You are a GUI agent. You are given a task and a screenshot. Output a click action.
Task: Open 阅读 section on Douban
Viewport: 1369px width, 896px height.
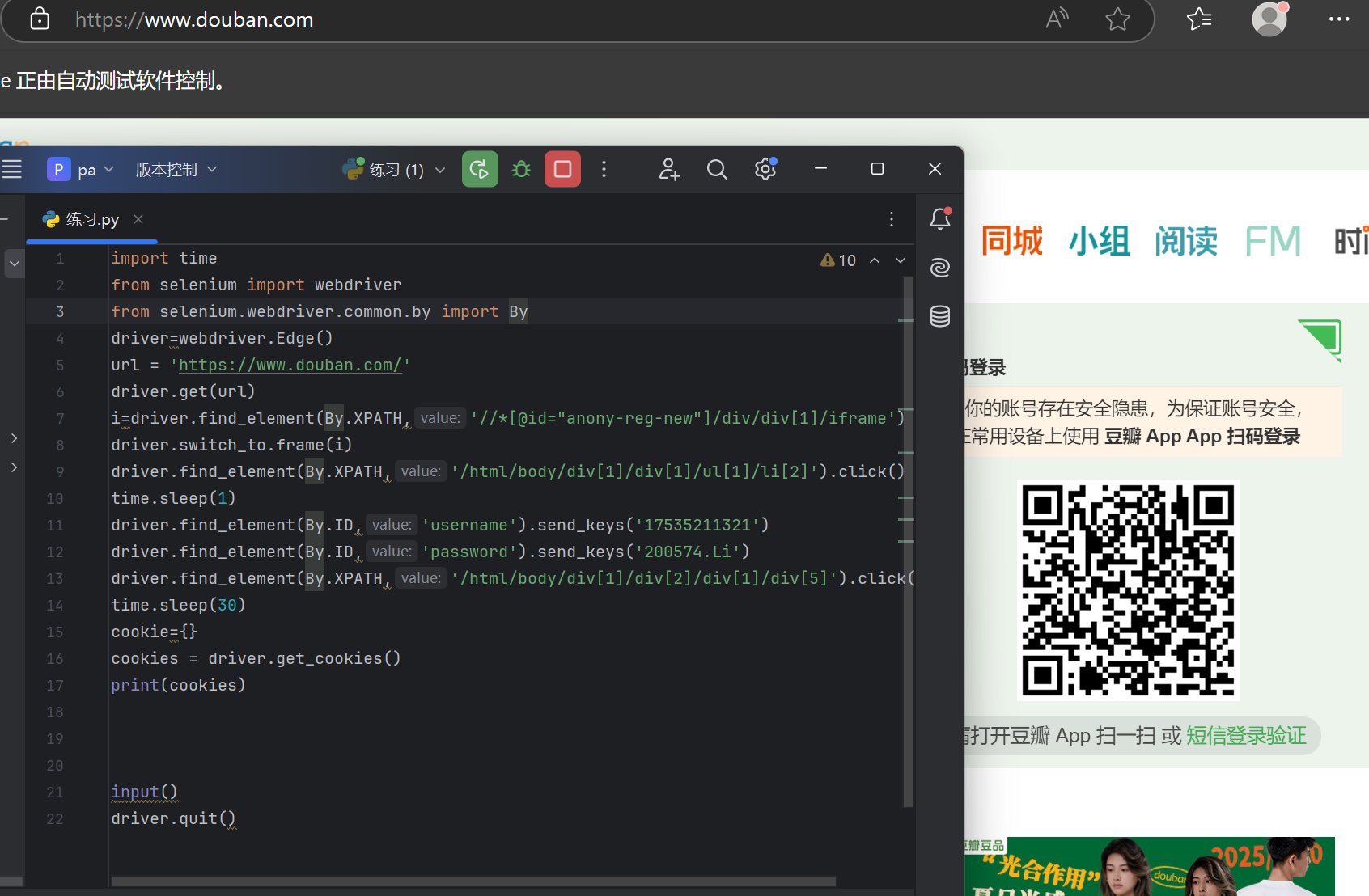[1186, 241]
